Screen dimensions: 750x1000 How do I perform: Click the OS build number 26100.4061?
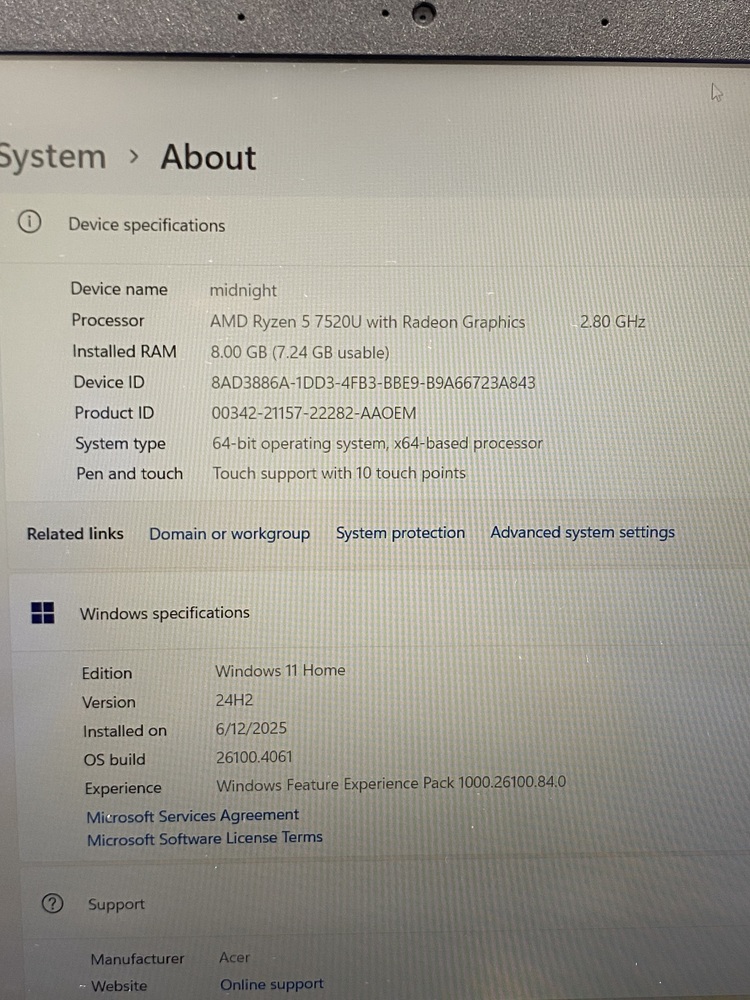pyautogui.click(x=254, y=758)
